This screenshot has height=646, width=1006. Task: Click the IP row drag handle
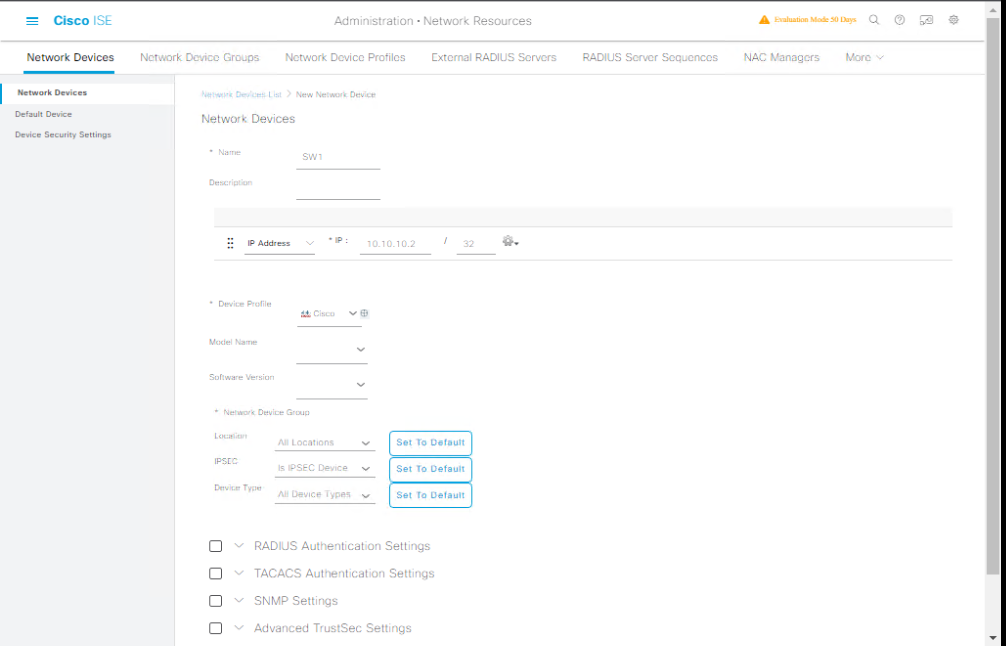[x=230, y=244]
